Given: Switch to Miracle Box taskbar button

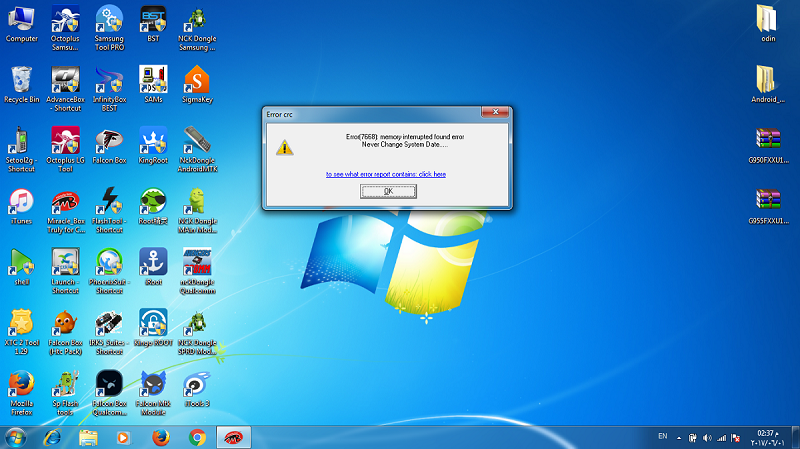Looking at the screenshot, I should click(234, 437).
